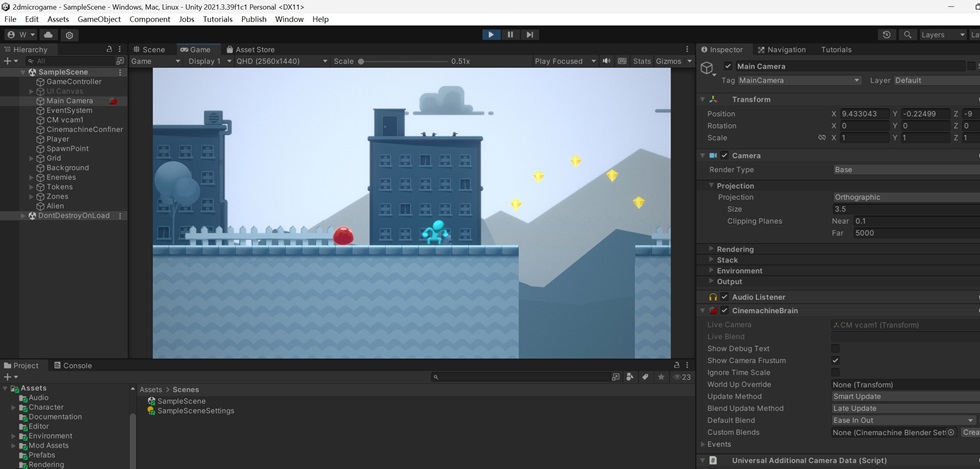Switch to the Console tab
The width and height of the screenshot is (980, 469).
click(x=73, y=366)
